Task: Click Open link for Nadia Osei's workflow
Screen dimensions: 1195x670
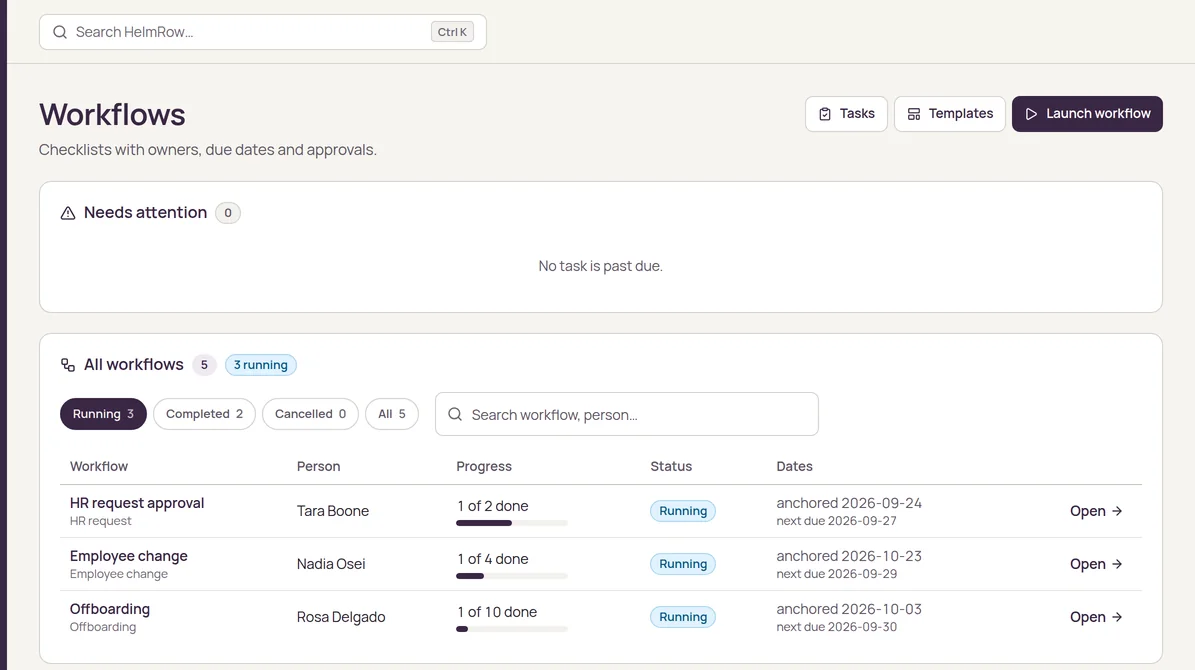Action: pos(1096,564)
